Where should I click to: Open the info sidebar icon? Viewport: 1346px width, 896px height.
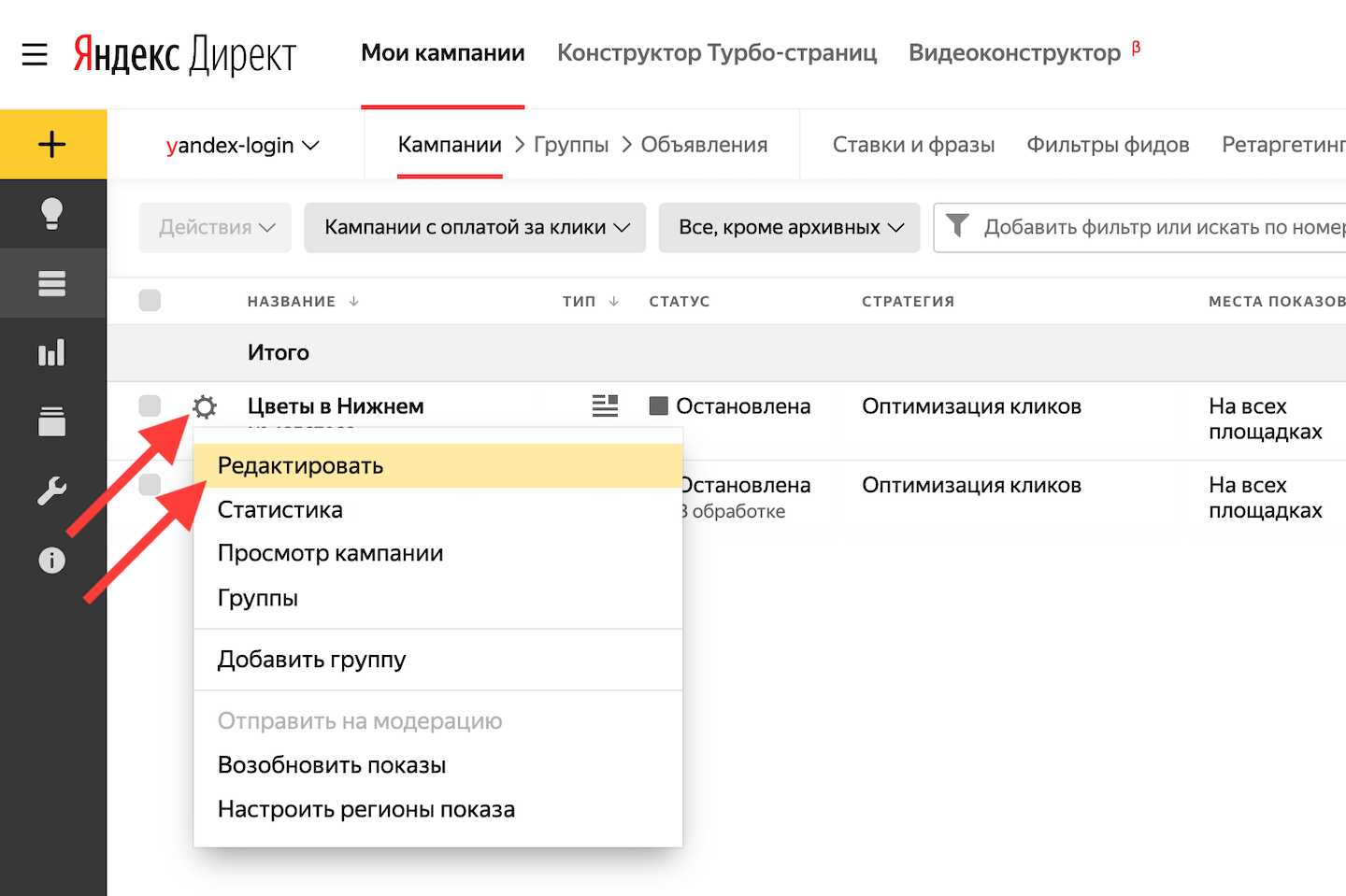(x=52, y=560)
